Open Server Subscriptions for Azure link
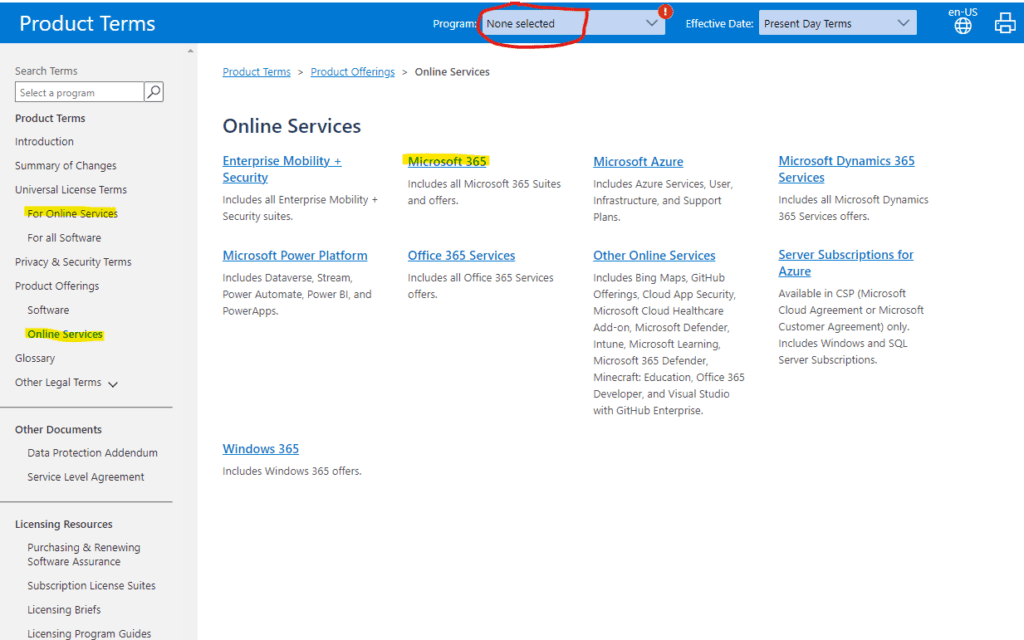 pyautogui.click(x=846, y=263)
